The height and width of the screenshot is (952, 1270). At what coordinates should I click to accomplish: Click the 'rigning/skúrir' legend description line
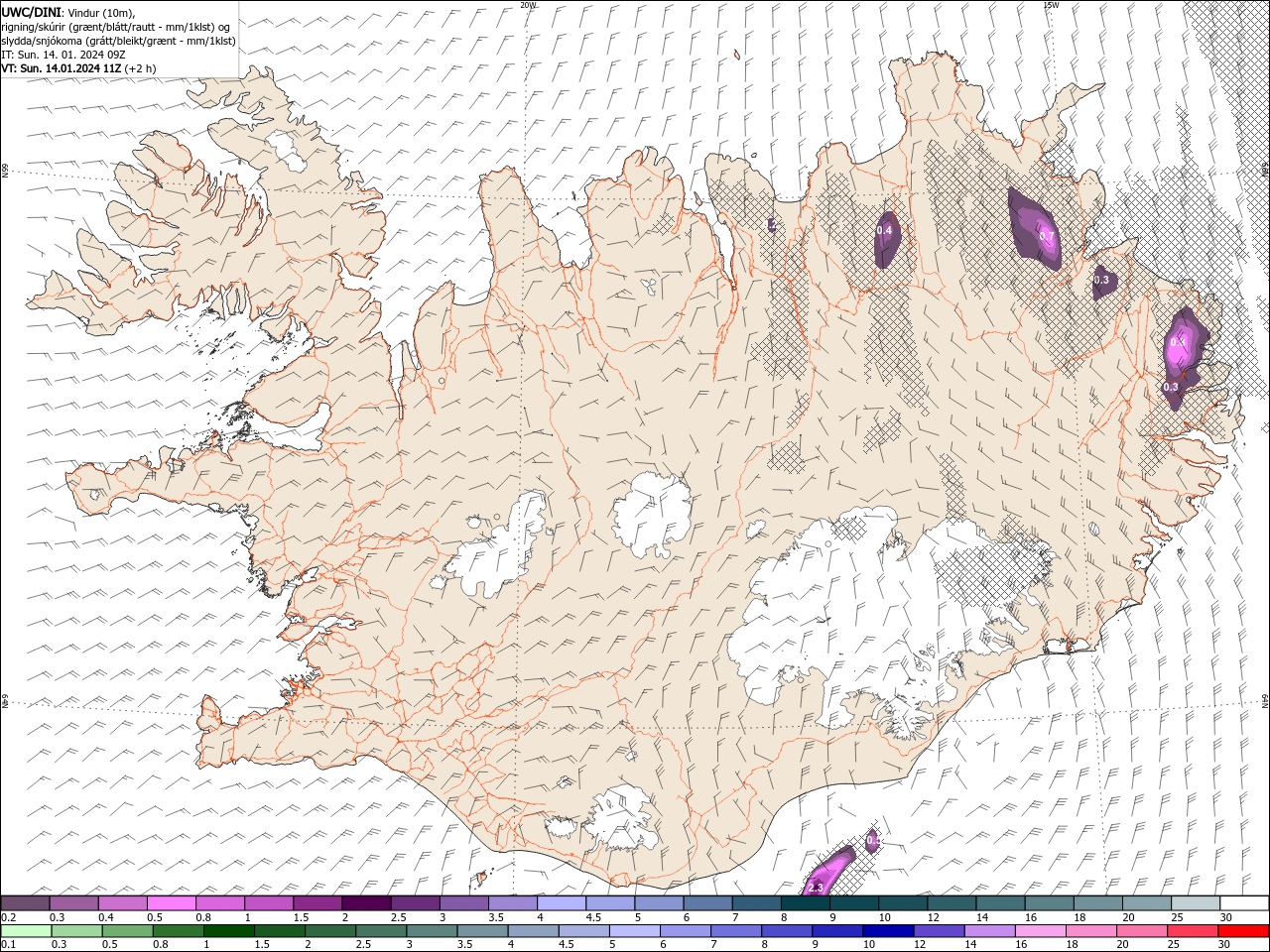pos(116,27)
